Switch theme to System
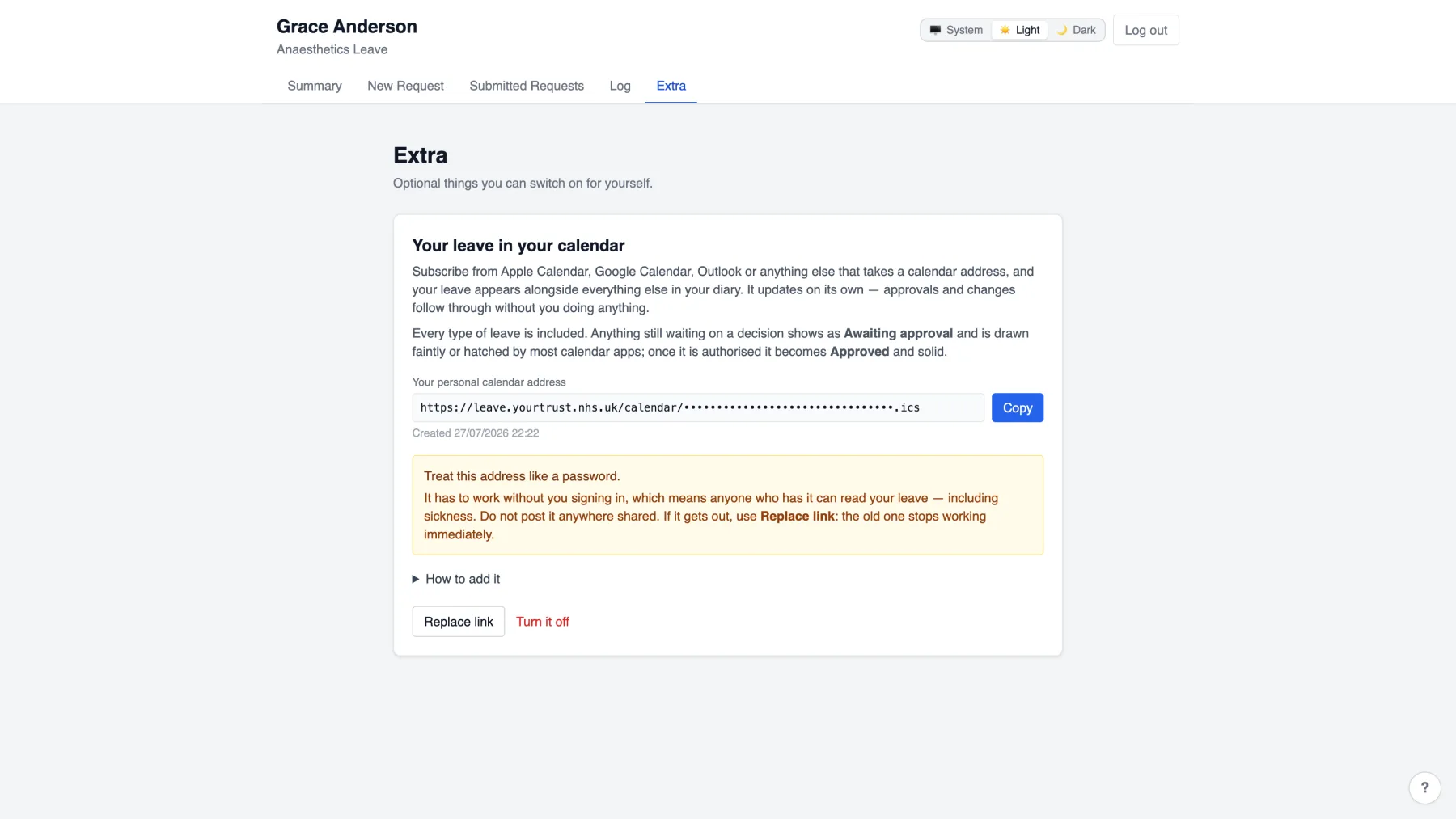 tap(956, 30)
